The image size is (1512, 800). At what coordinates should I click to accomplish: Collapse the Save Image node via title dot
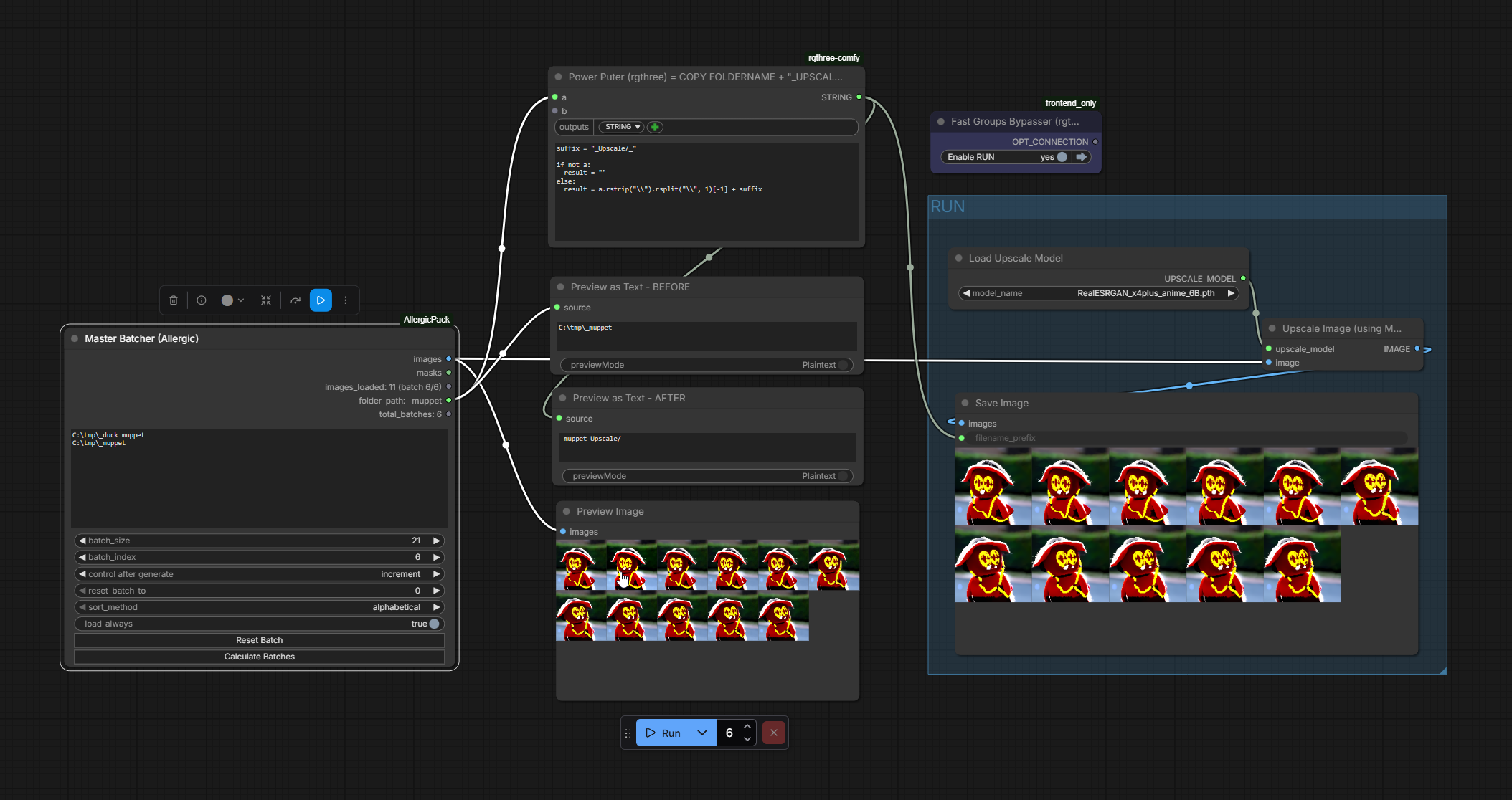pos(965,403)
